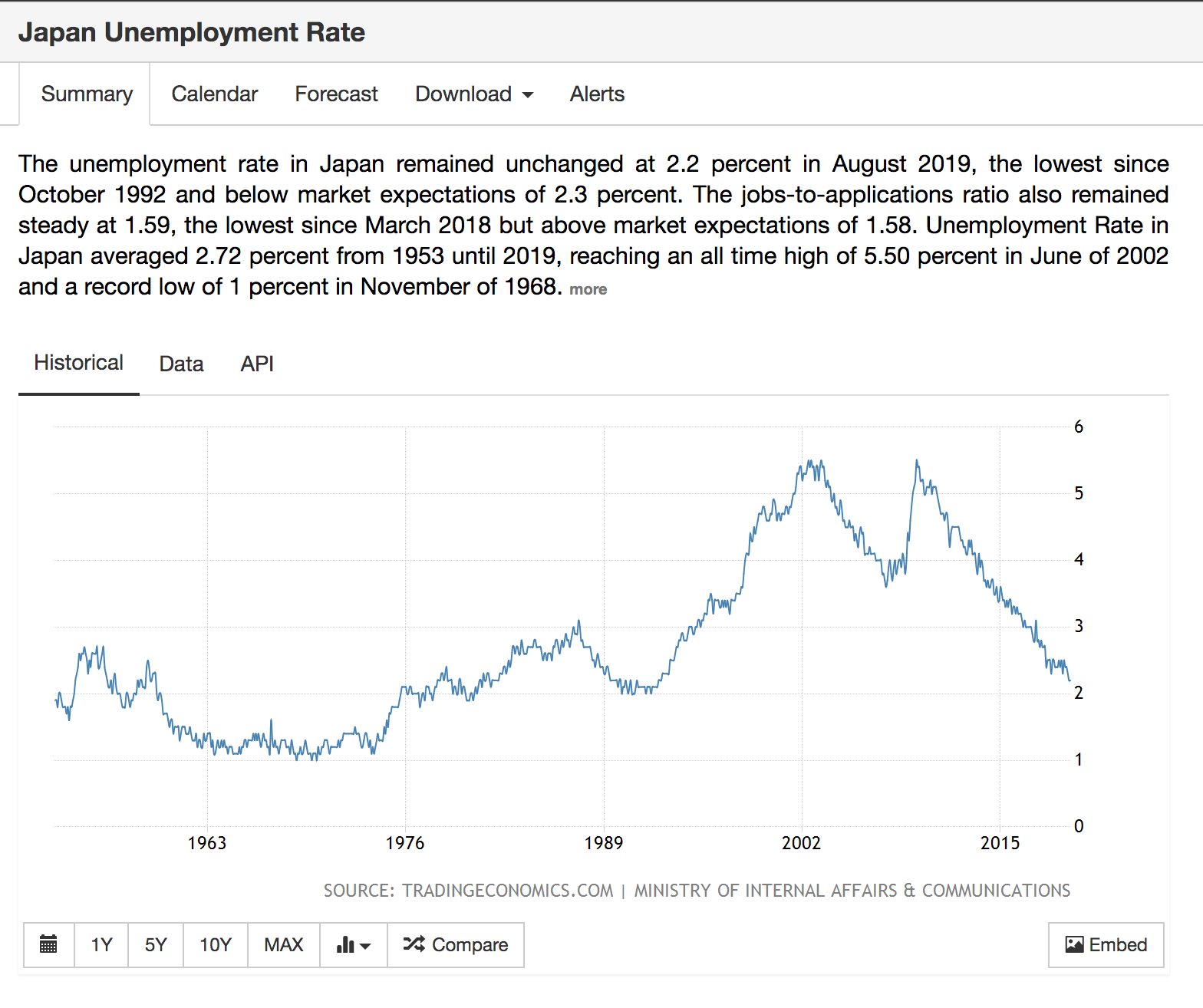
Task: Open the chart type bar icon
Action: [x=353, y=944]
